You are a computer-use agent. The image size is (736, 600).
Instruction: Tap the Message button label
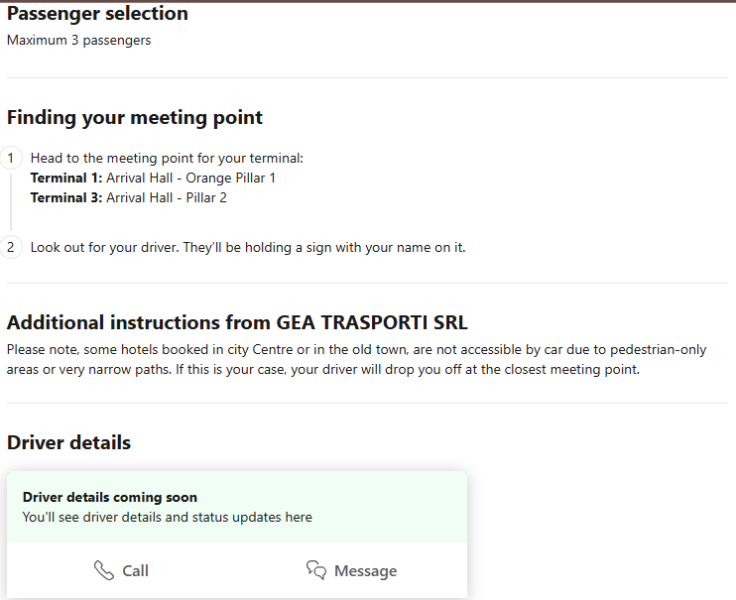point(365,571)
